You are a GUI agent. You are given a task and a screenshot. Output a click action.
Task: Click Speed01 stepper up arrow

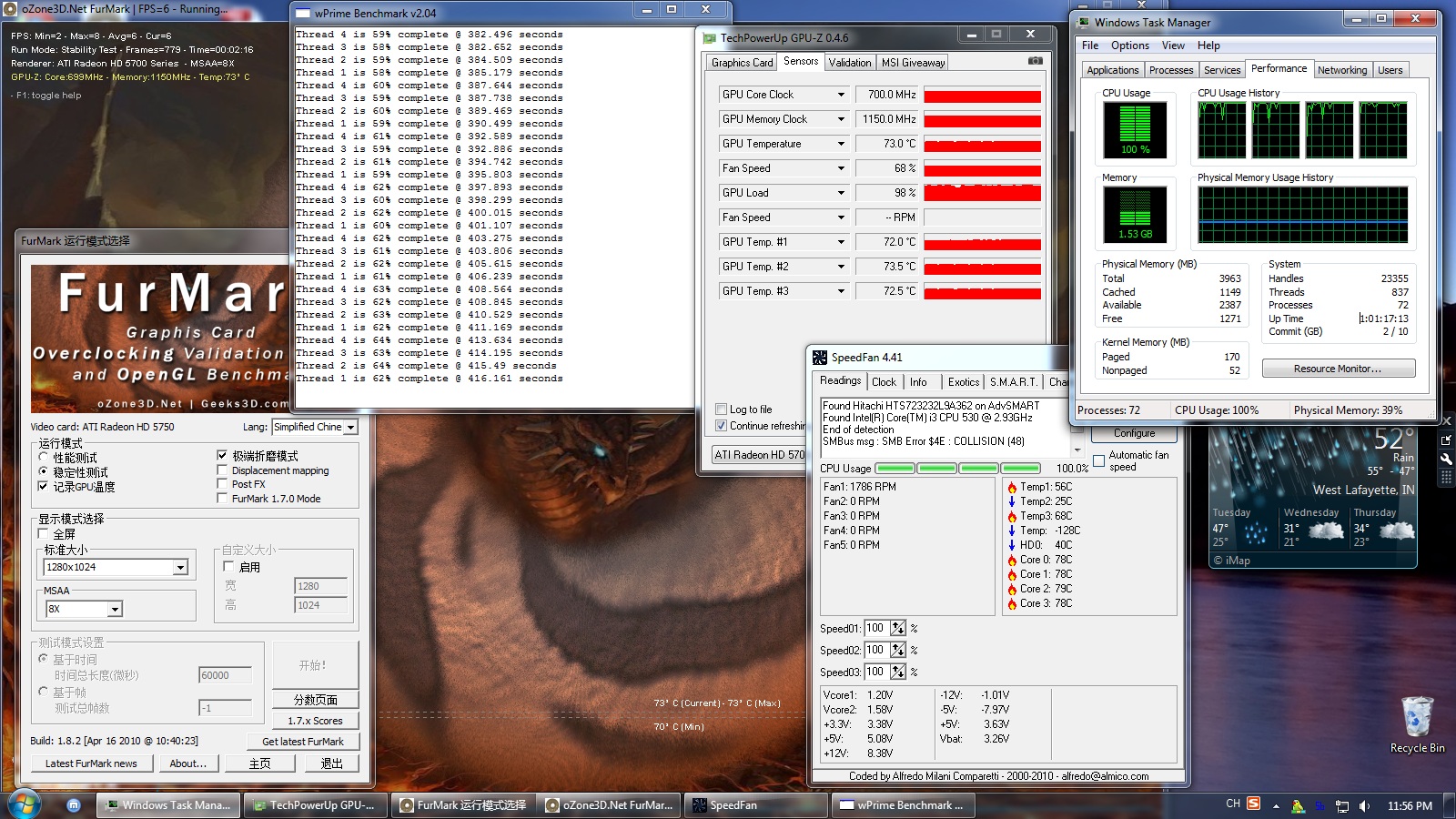click(x=897, y=624)
